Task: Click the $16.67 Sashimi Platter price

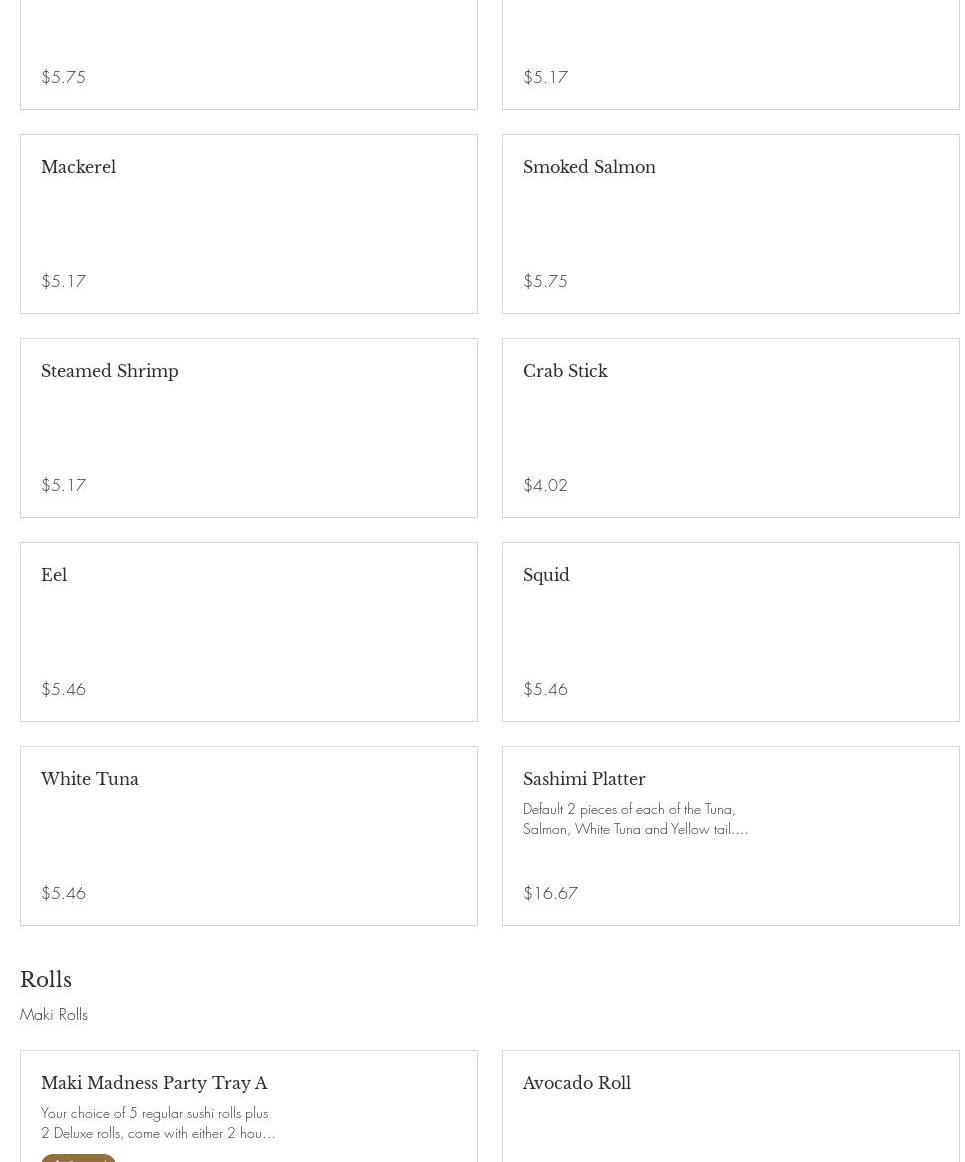Action: pos(550,893)
